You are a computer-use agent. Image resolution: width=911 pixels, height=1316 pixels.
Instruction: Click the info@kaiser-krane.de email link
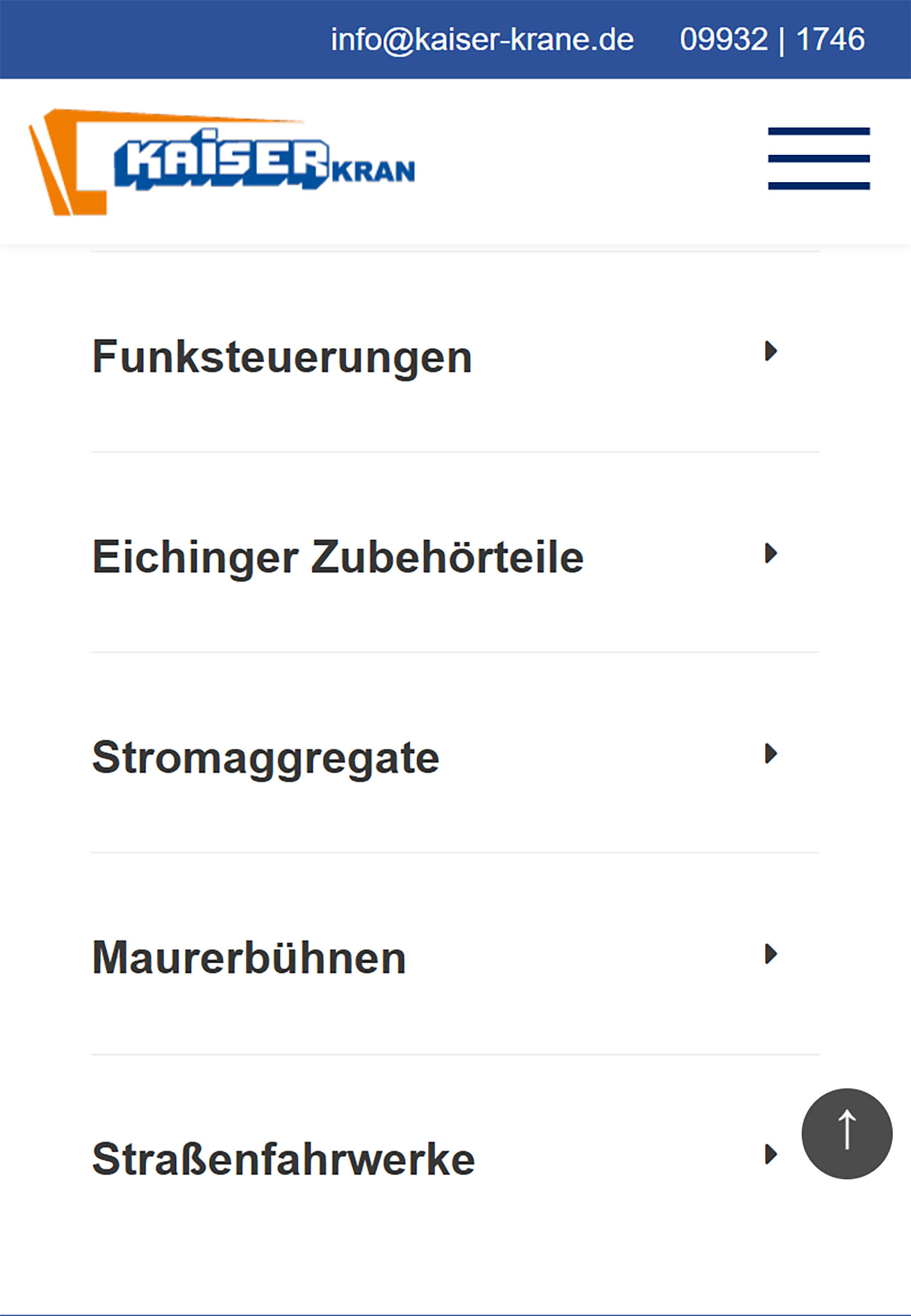click(482, 40)
